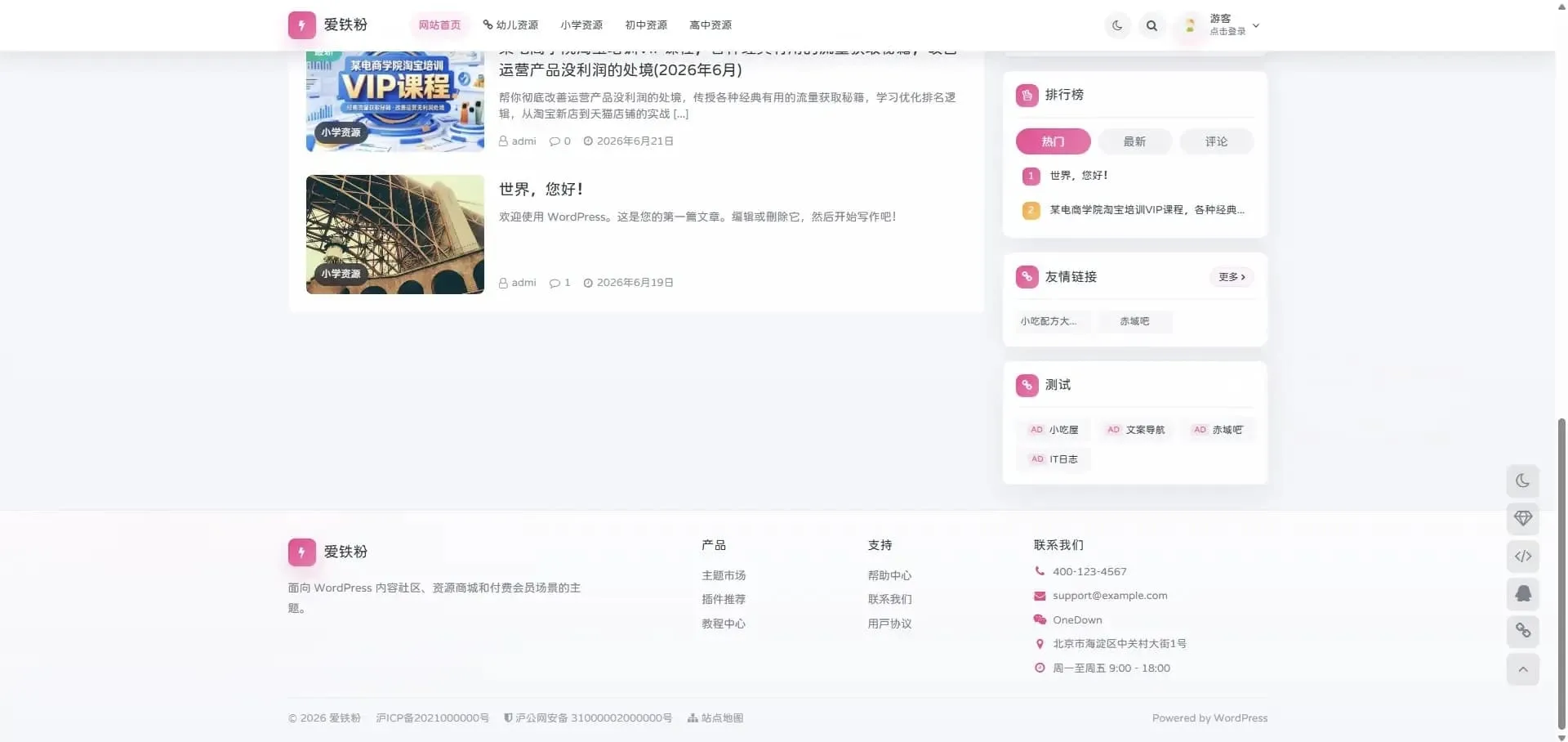The image size is (1568, 742).
Task: Switch ranking to 最新 tab
Action: 1134,141
